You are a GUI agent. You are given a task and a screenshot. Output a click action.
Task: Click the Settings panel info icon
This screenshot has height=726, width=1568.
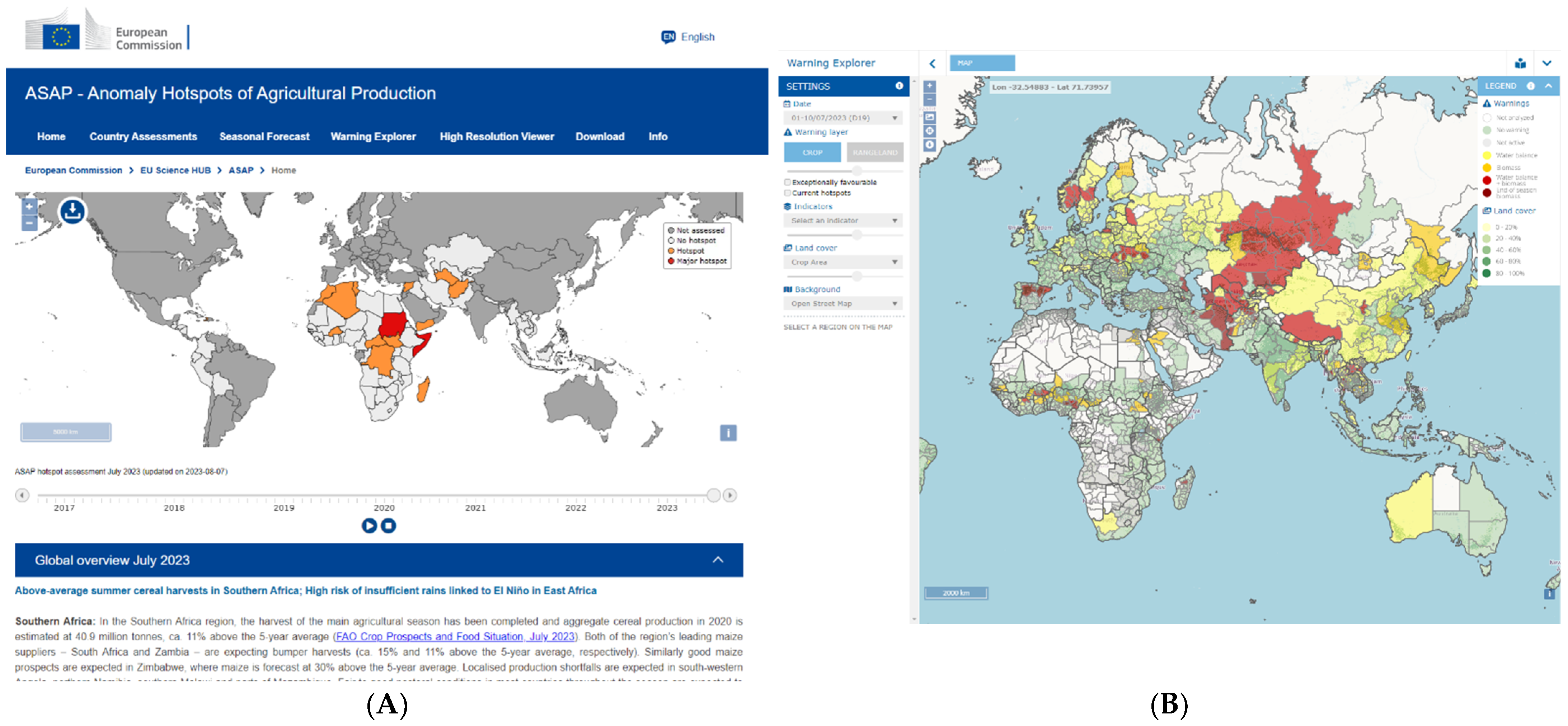(x=899, y=86)
